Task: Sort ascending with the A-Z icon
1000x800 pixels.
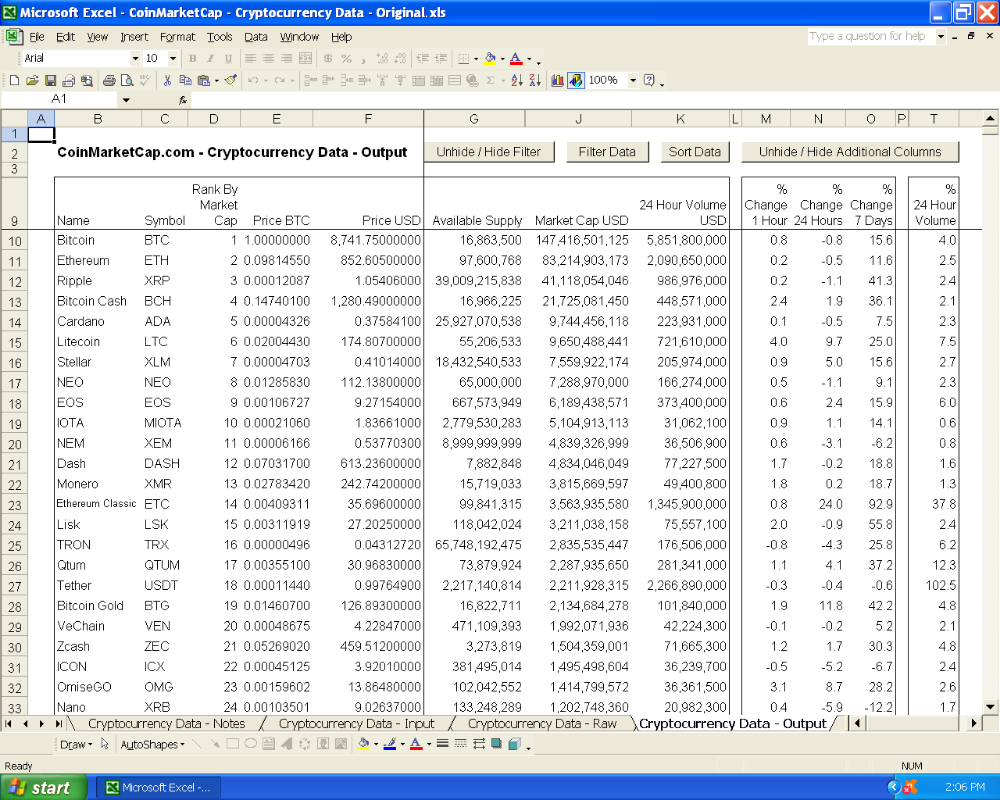Action: coord(517,80)
